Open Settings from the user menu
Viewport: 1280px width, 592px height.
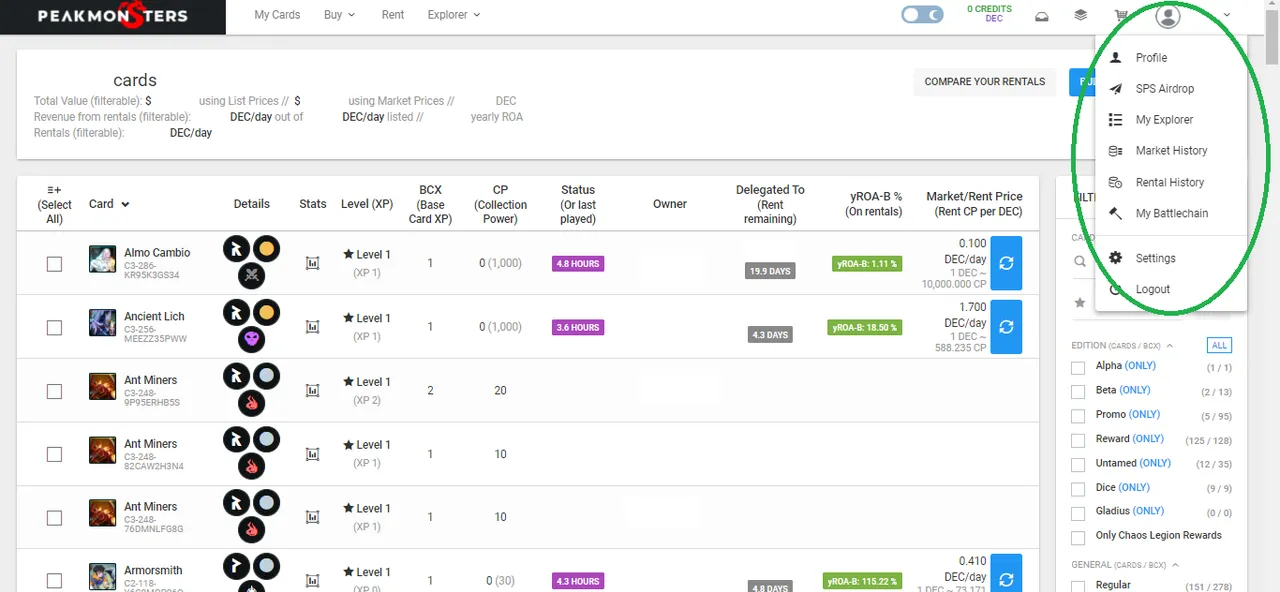coord(1171,258)
